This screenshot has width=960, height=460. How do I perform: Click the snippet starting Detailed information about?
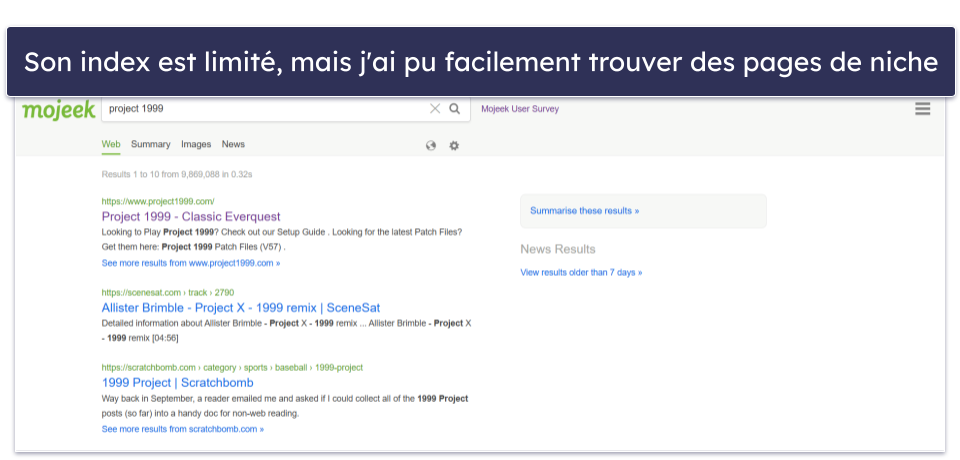click(287, 330)
